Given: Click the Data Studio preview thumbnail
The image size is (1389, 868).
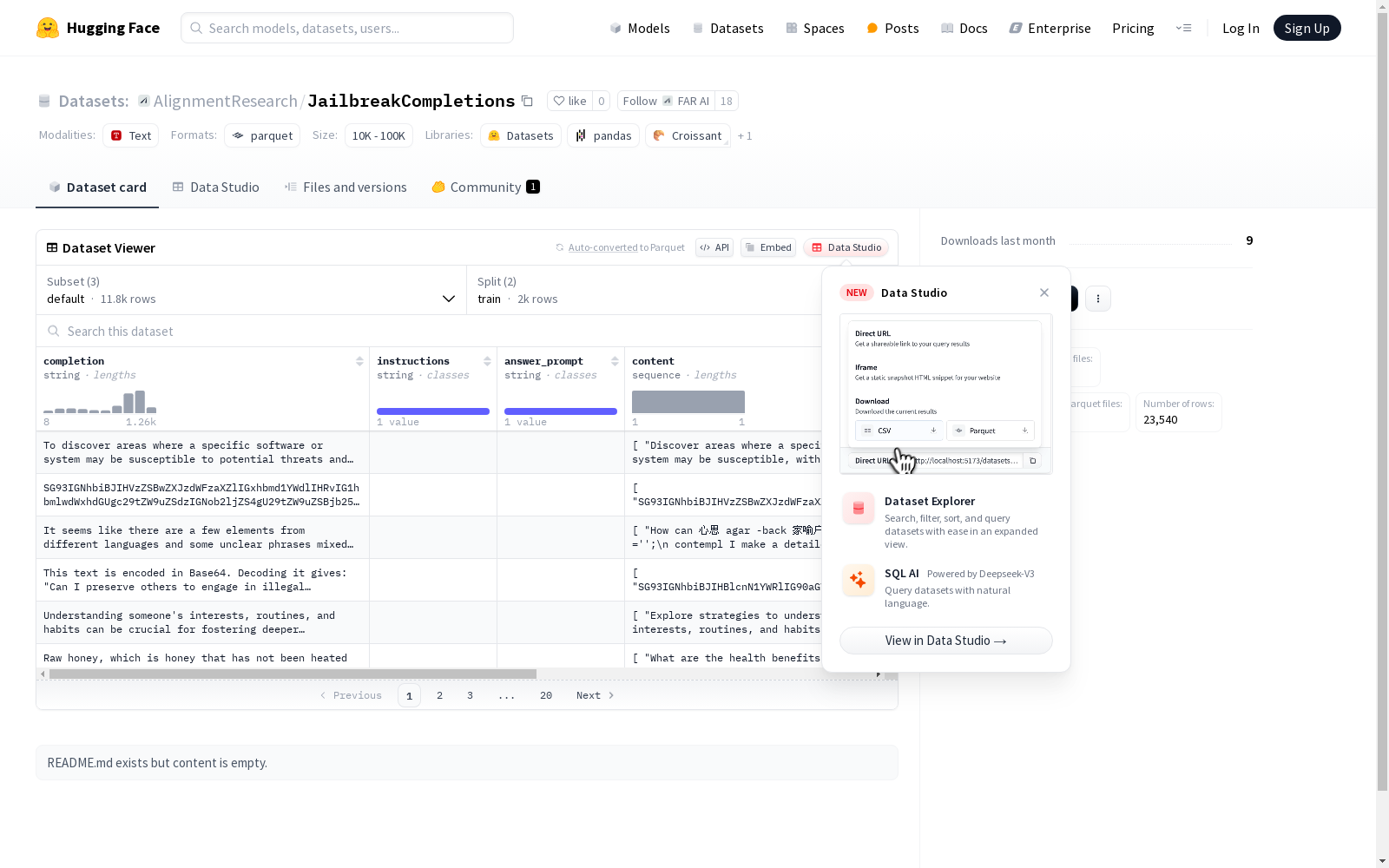Looking at the screenshot, I should click(946, 394).
